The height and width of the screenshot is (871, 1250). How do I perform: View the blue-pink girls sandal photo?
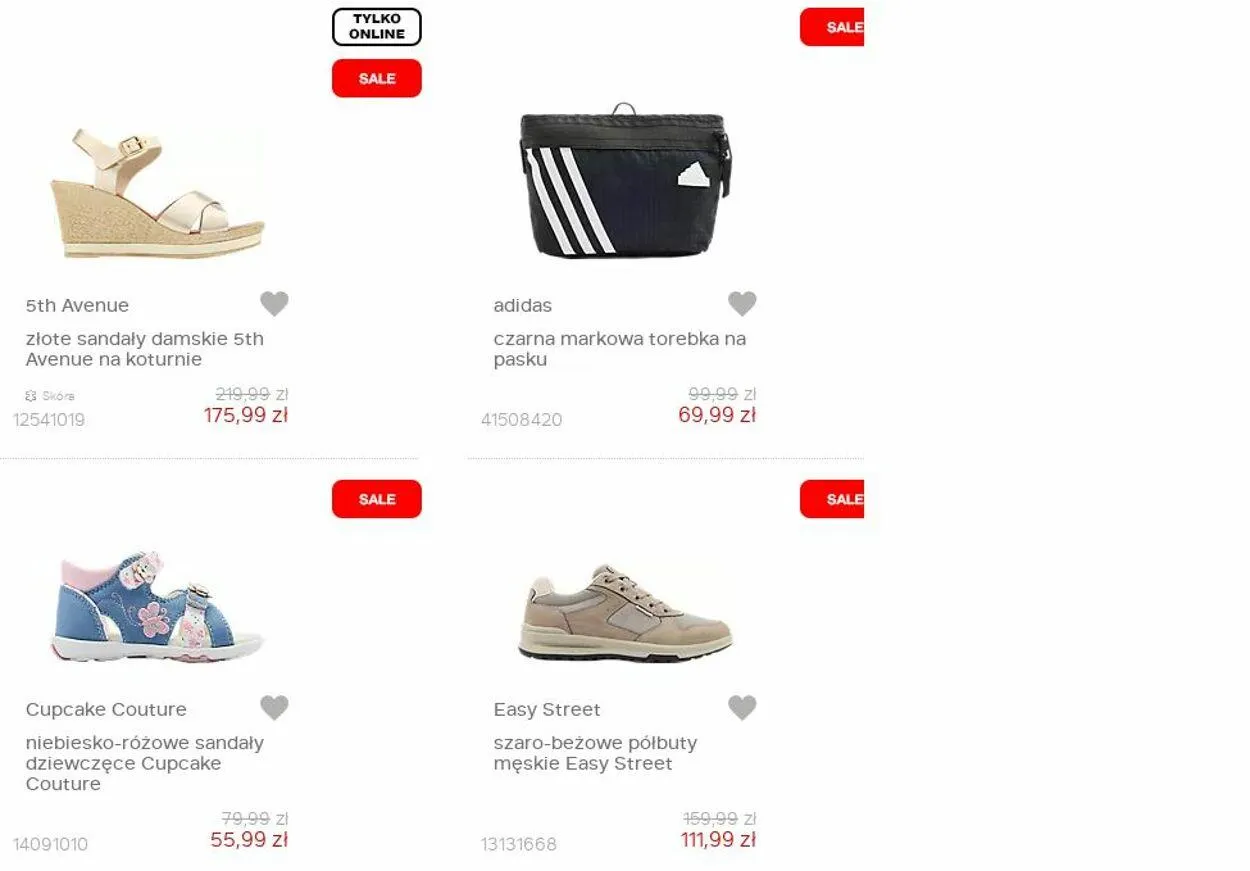click(x=157, y=606)
